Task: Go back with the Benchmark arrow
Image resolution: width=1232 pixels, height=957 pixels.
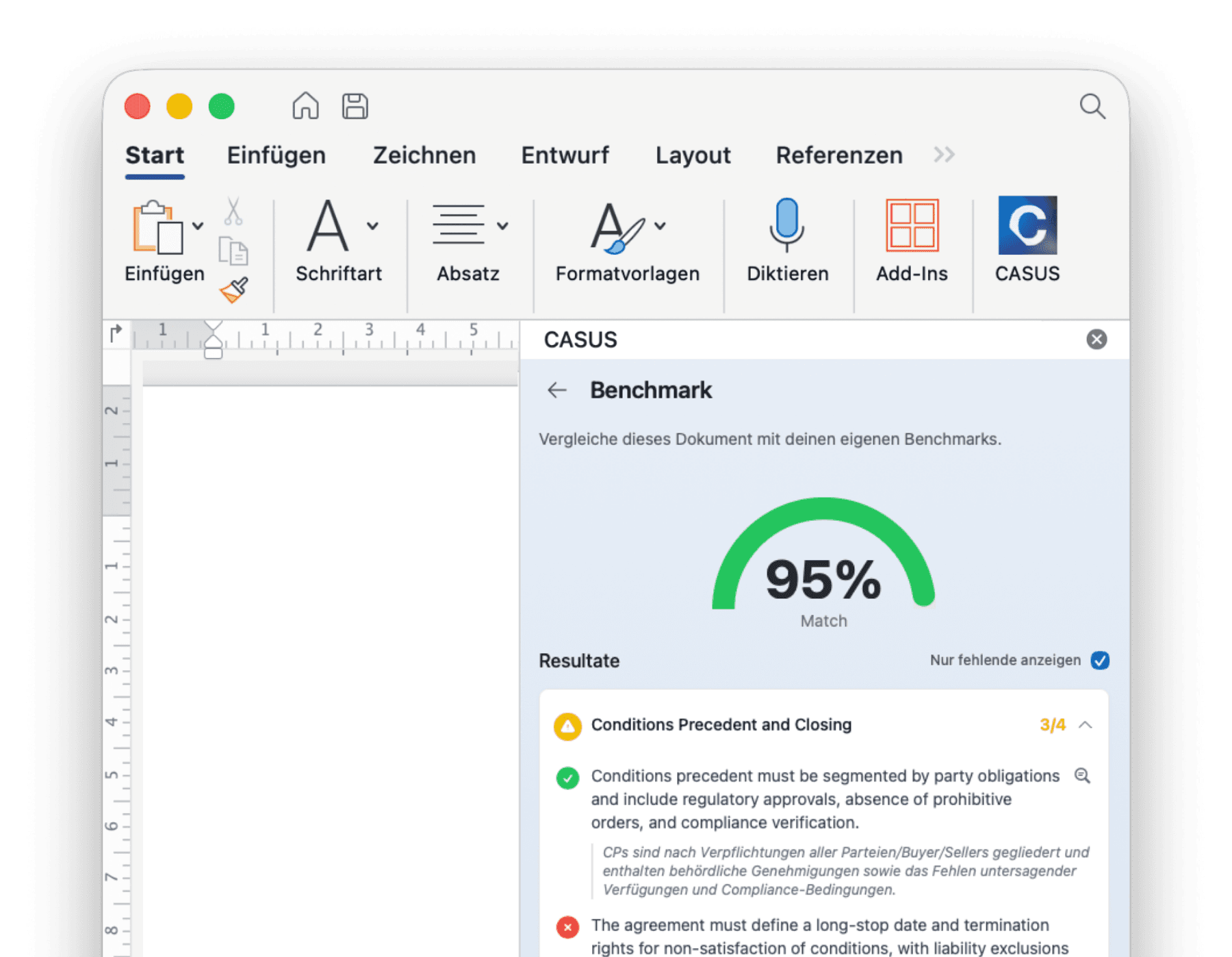Action: [557, 390]
